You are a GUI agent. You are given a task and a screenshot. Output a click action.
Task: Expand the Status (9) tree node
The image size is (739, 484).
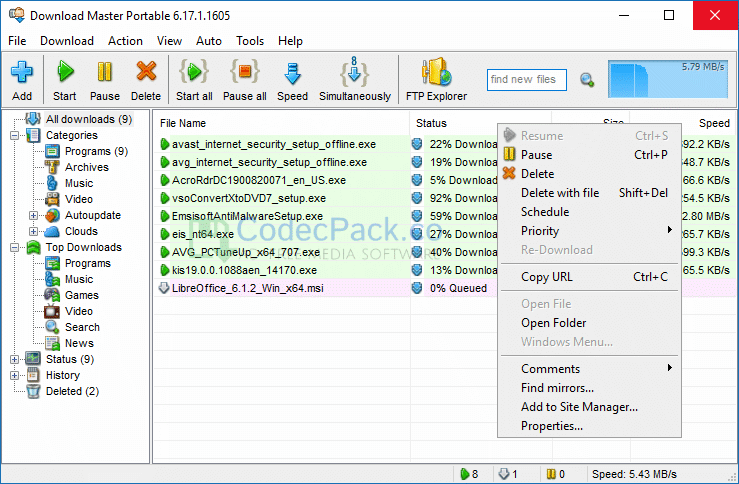tap(15, 360)
